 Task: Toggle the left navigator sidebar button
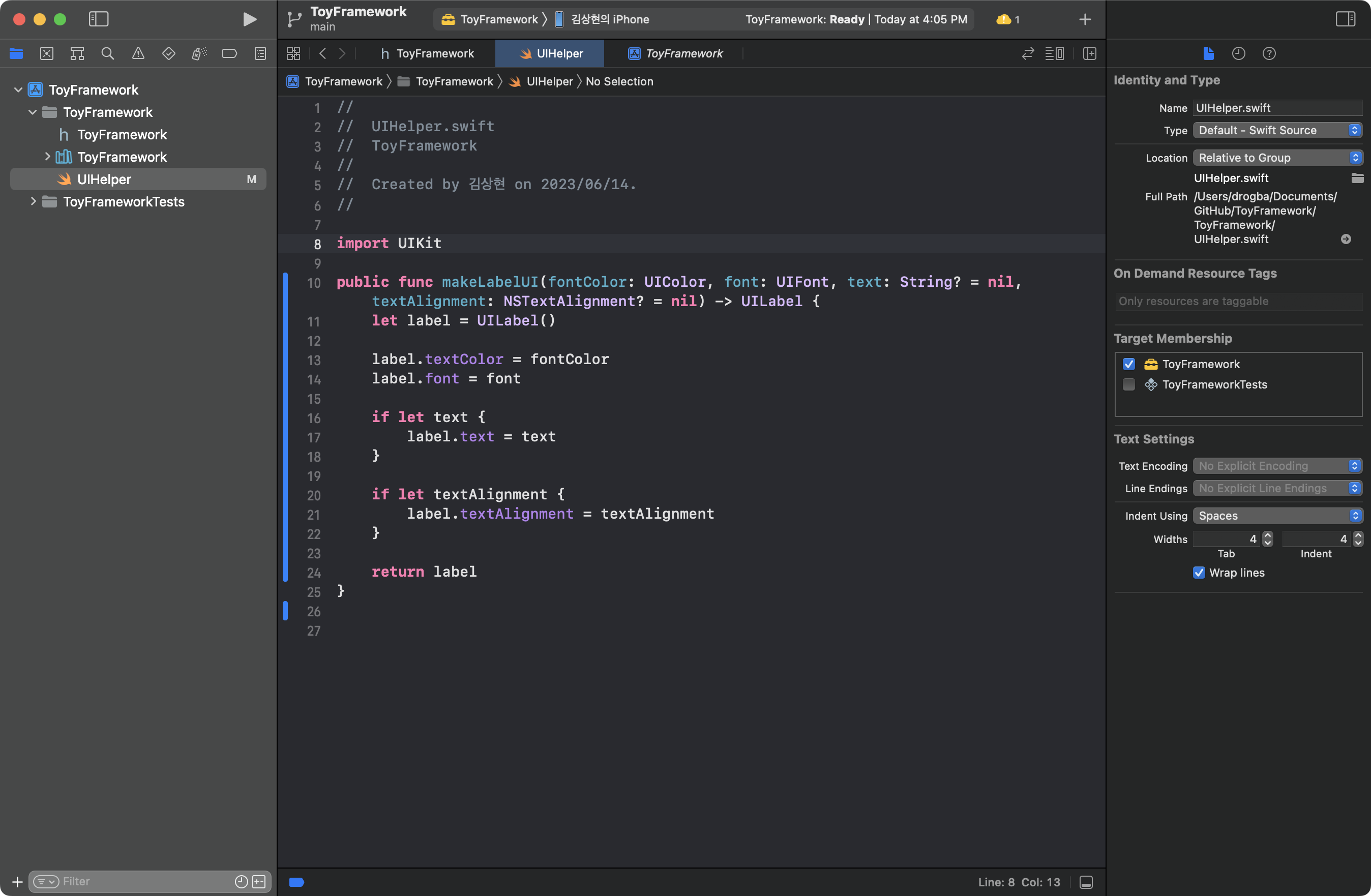pyautogui.click(x=99, y=19)
